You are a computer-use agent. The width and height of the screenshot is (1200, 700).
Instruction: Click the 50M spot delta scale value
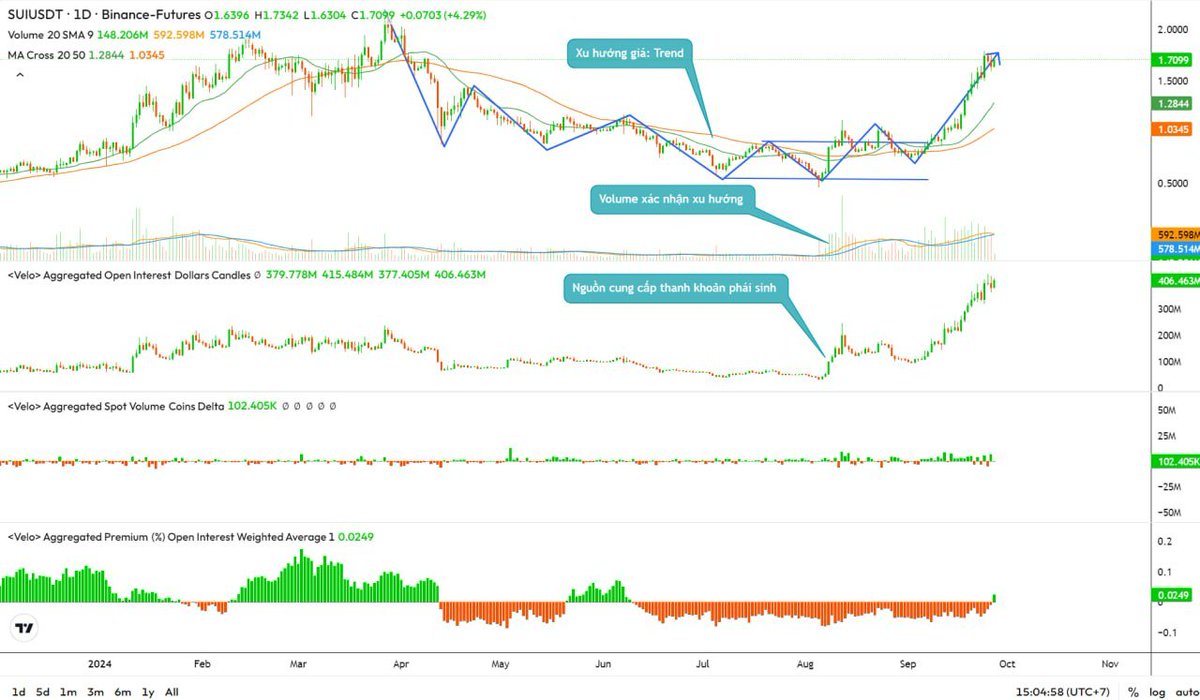(x=1166, y=411)
